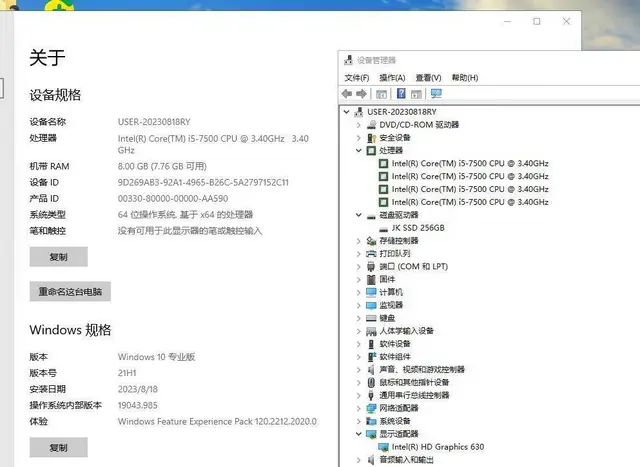Viewport: 640px width, 467px height.
Task: Click the 固件 firmware icon
Action: click(371, 280)
